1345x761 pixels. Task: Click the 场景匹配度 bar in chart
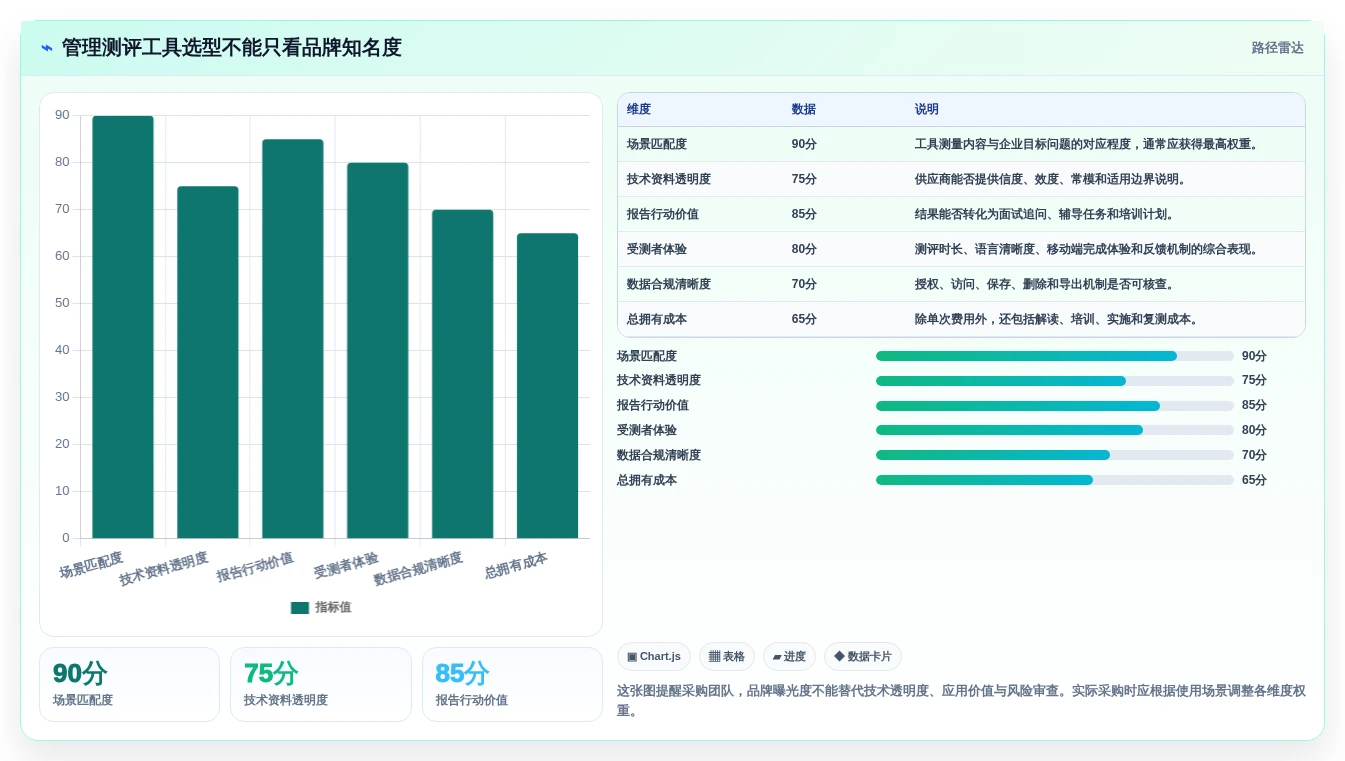123,327
